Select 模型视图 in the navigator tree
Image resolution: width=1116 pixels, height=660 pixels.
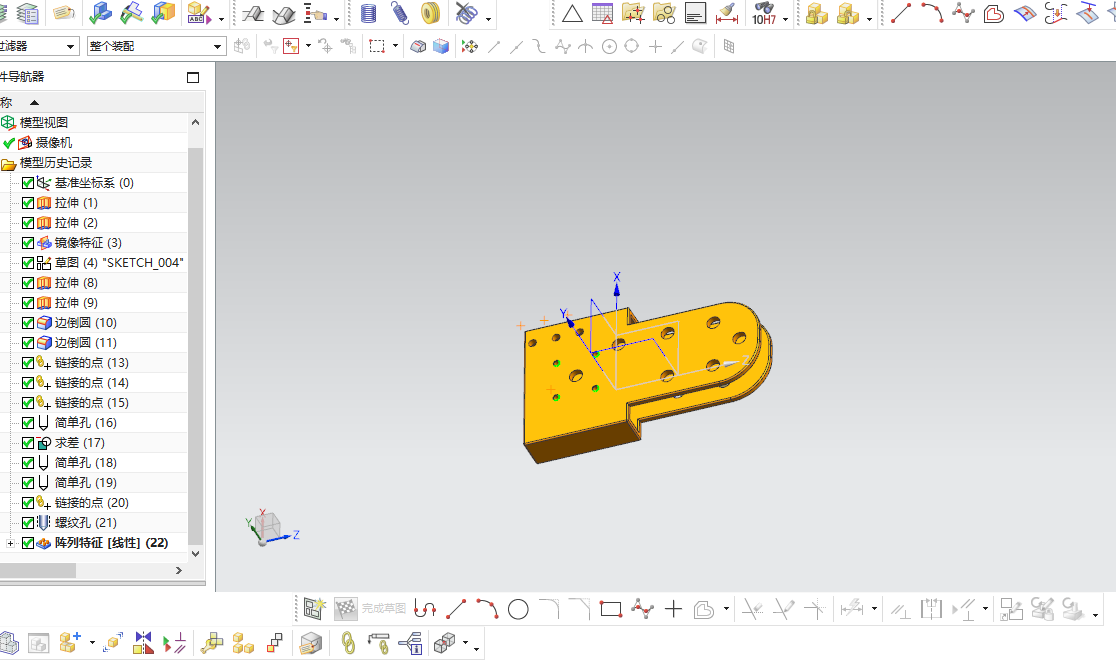(x=43, y=122)
